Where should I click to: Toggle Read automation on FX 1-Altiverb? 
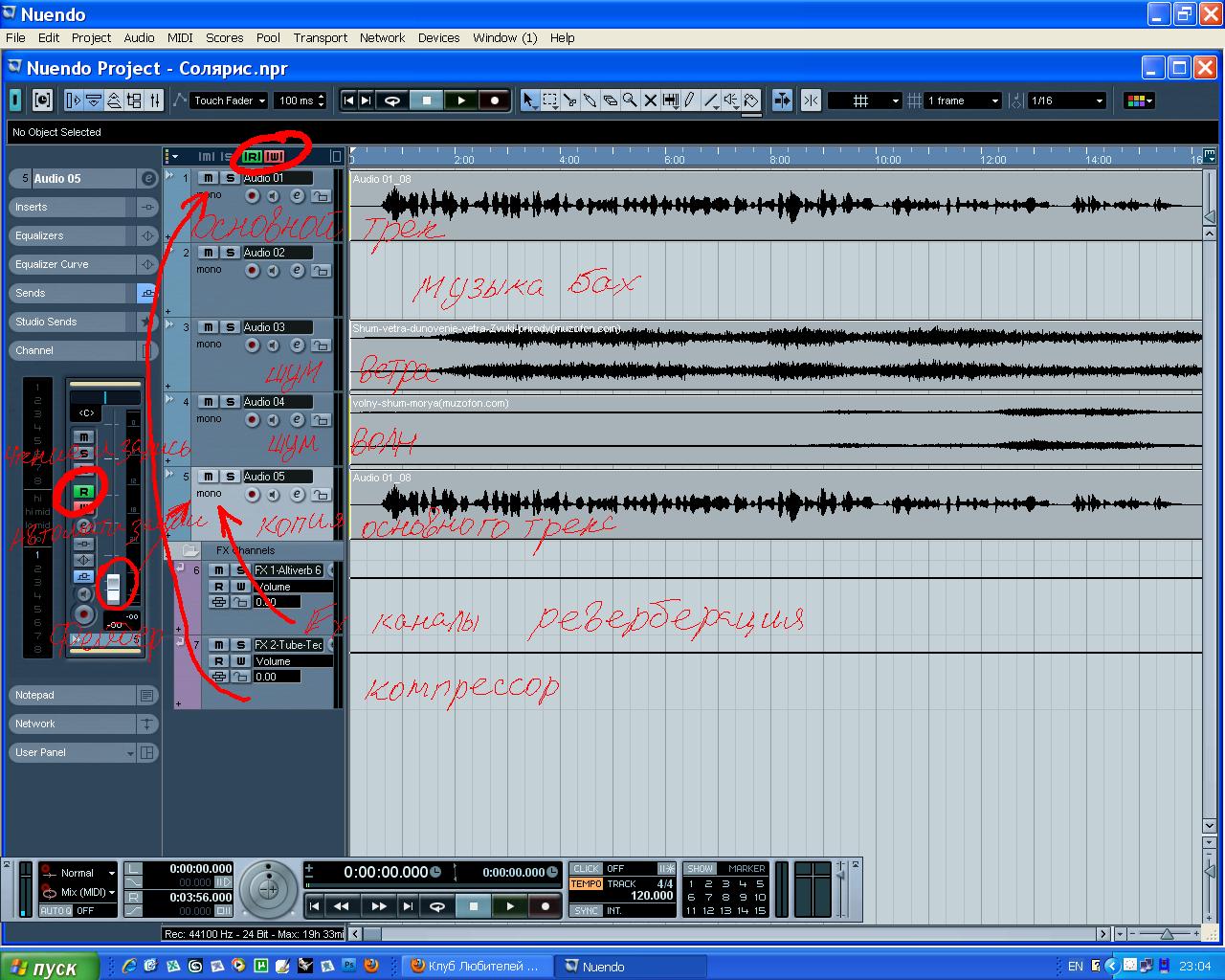(x=219, y=587)
